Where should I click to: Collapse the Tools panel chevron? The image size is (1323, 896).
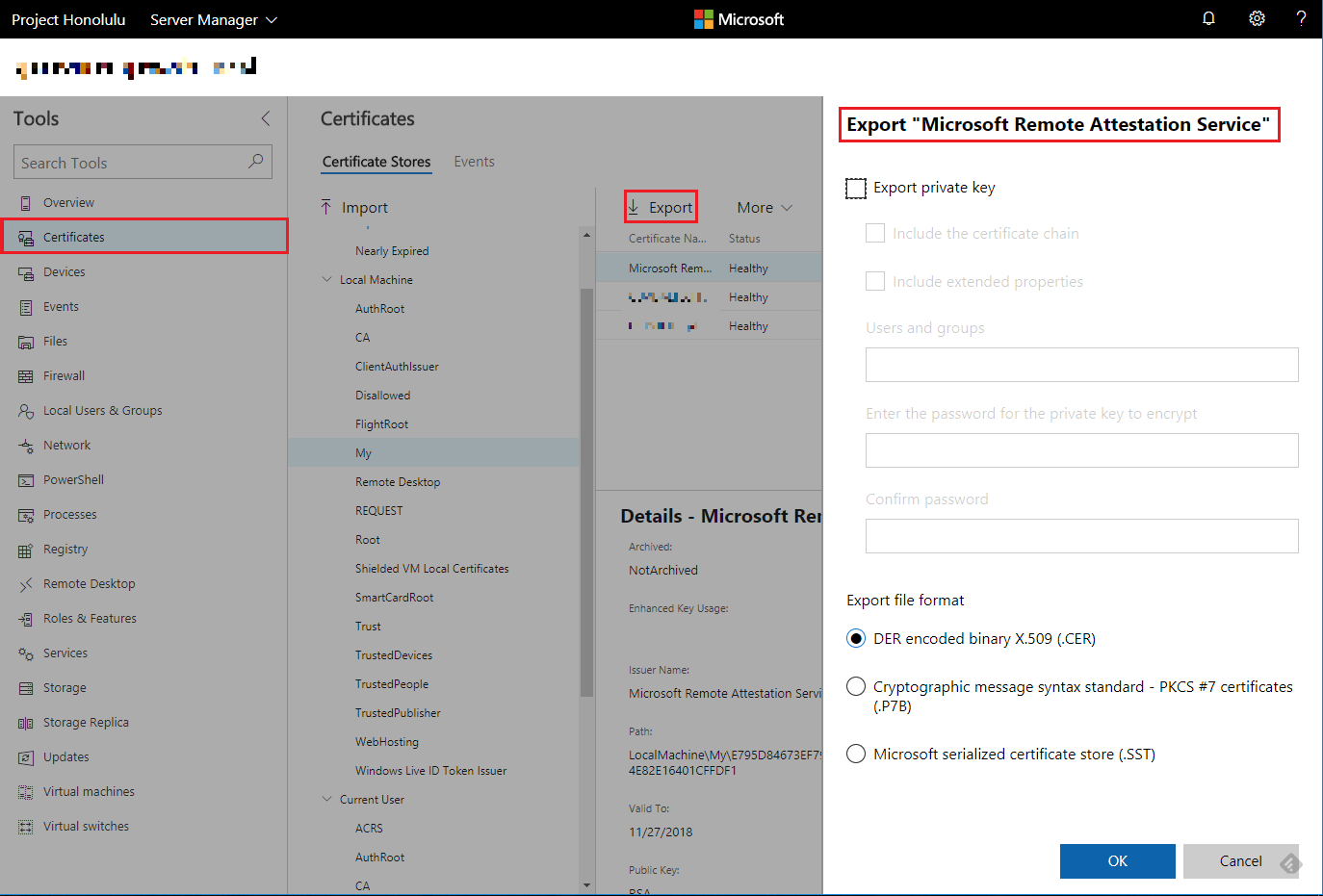tap(266, 118)
